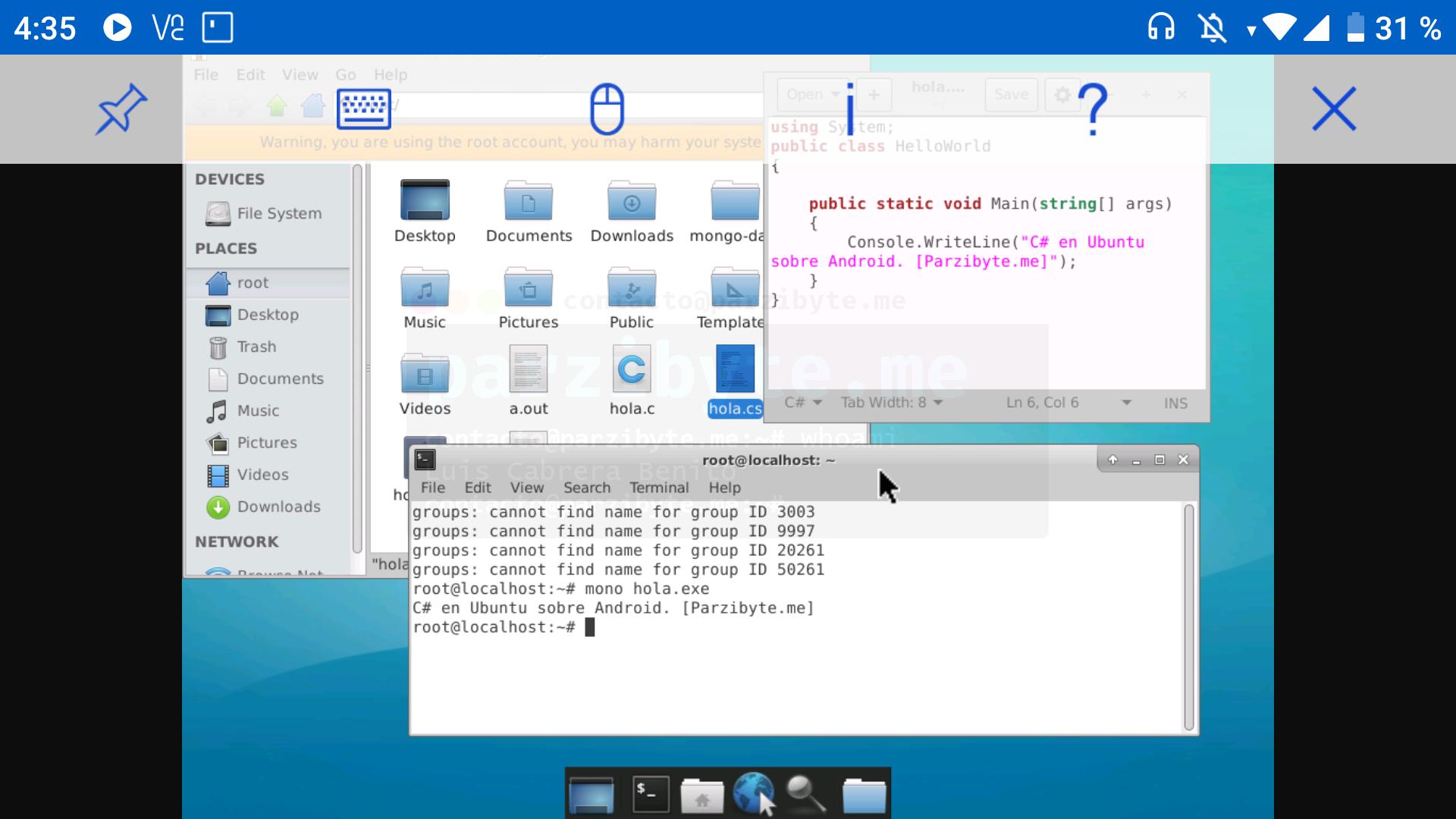Roll up the terminal window
Image resolution: width=1456 pixels, height=819 pixels.
click(1112, 460)
